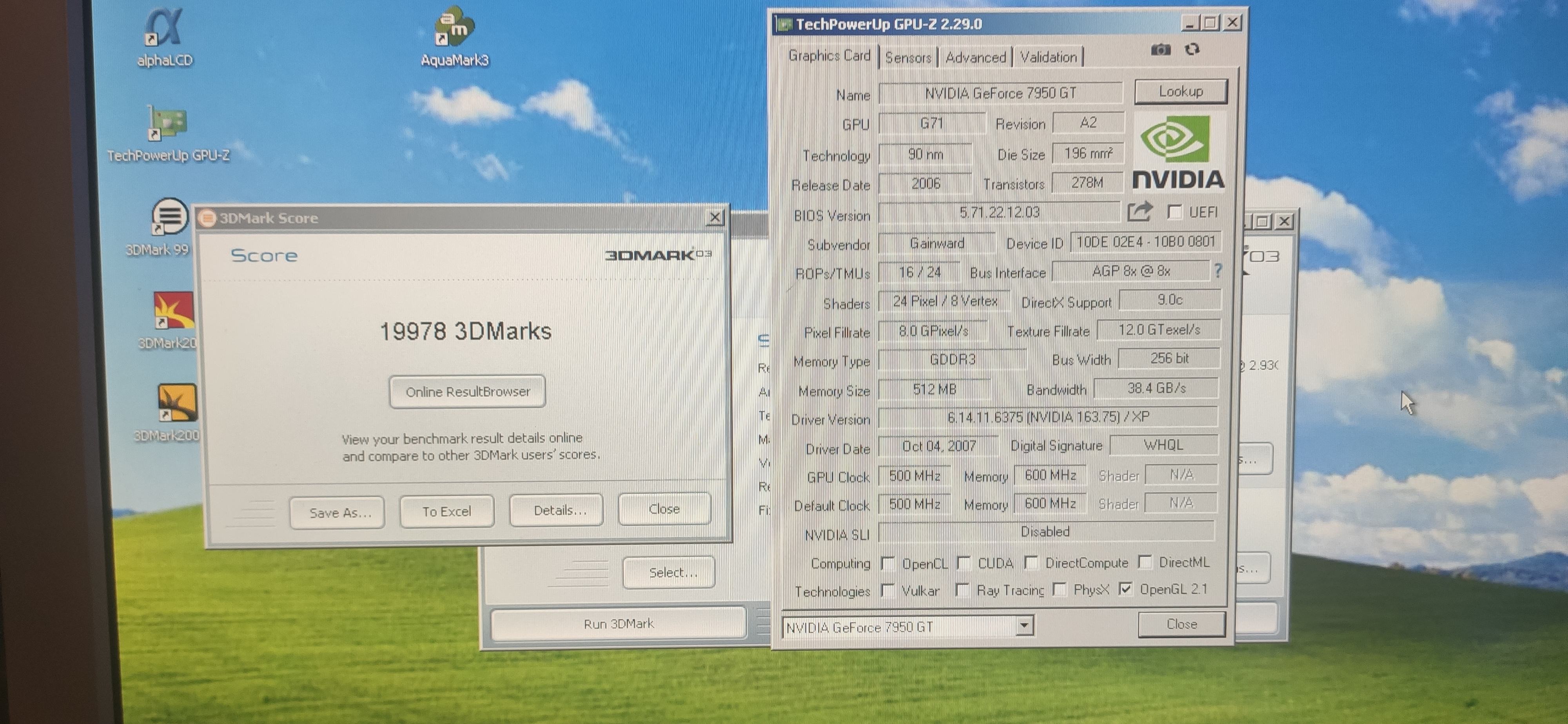
Task: Toggle the OpenGL 2.1 checkbox
Action: tap(1125, 589)
